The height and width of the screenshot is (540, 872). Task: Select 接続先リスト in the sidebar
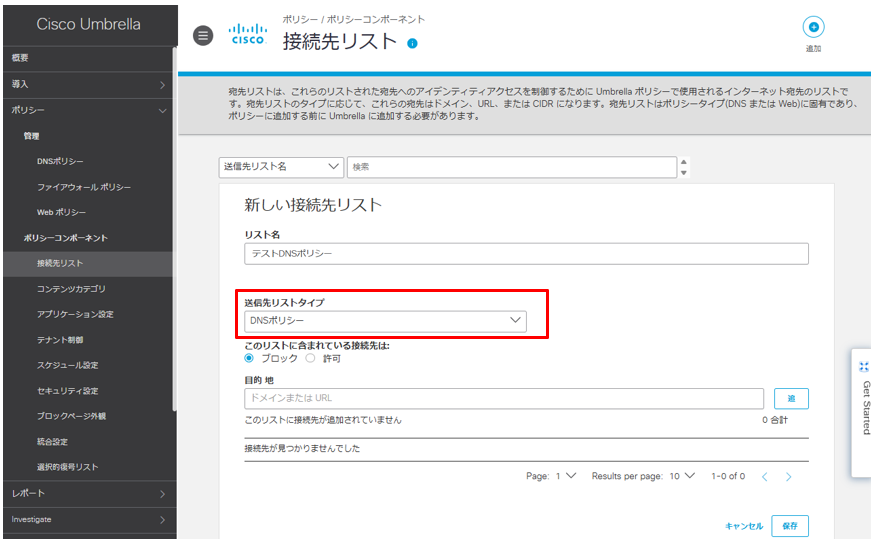tap(89, 264)
